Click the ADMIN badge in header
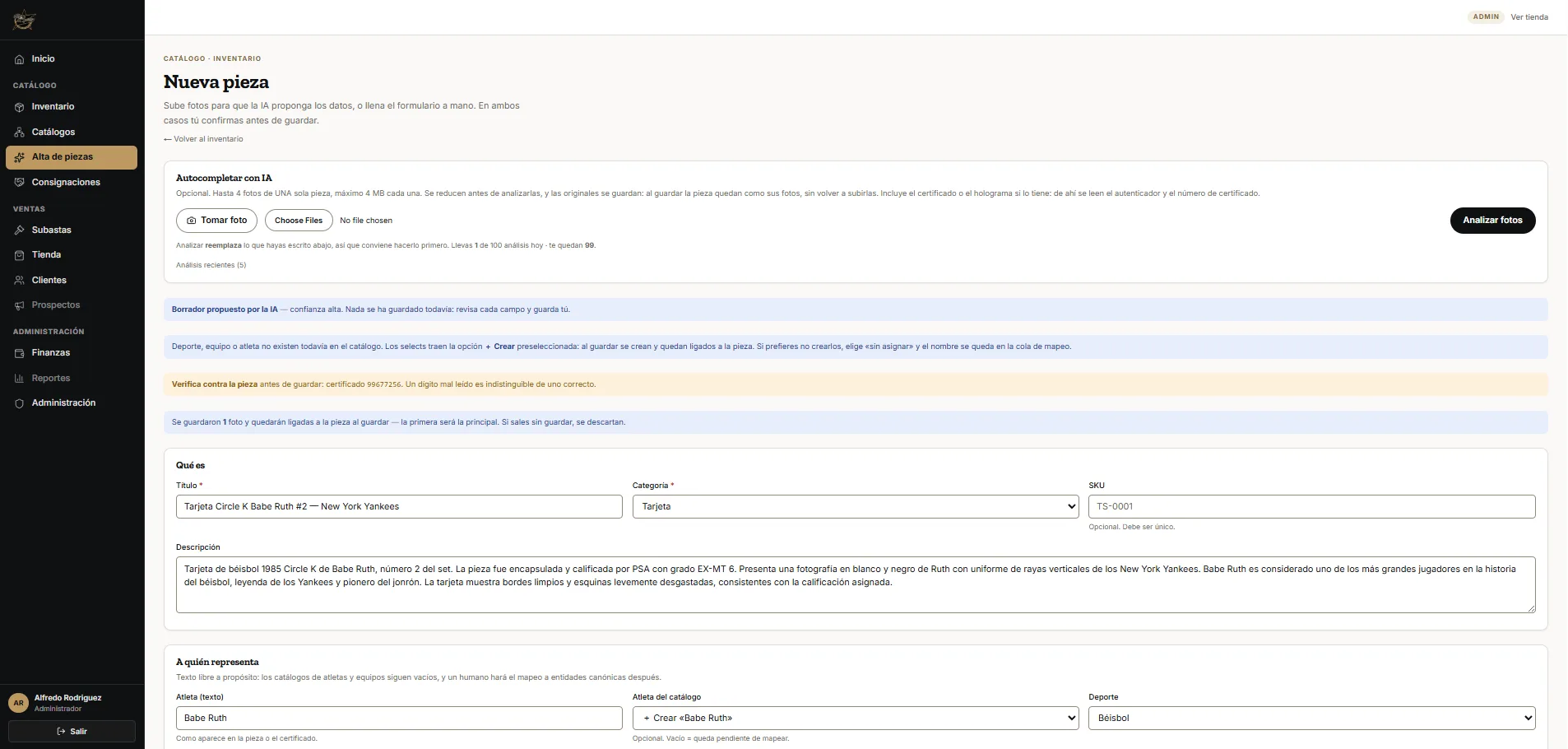This screenshot has height=749, width=1568. pos(1486,17)
